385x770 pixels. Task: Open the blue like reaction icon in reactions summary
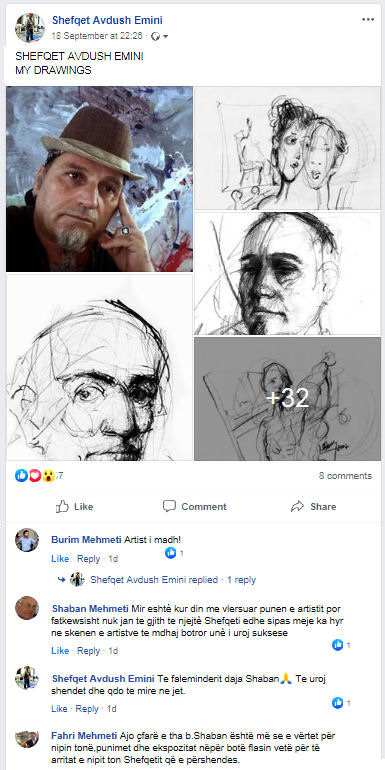tap(22, 475)
